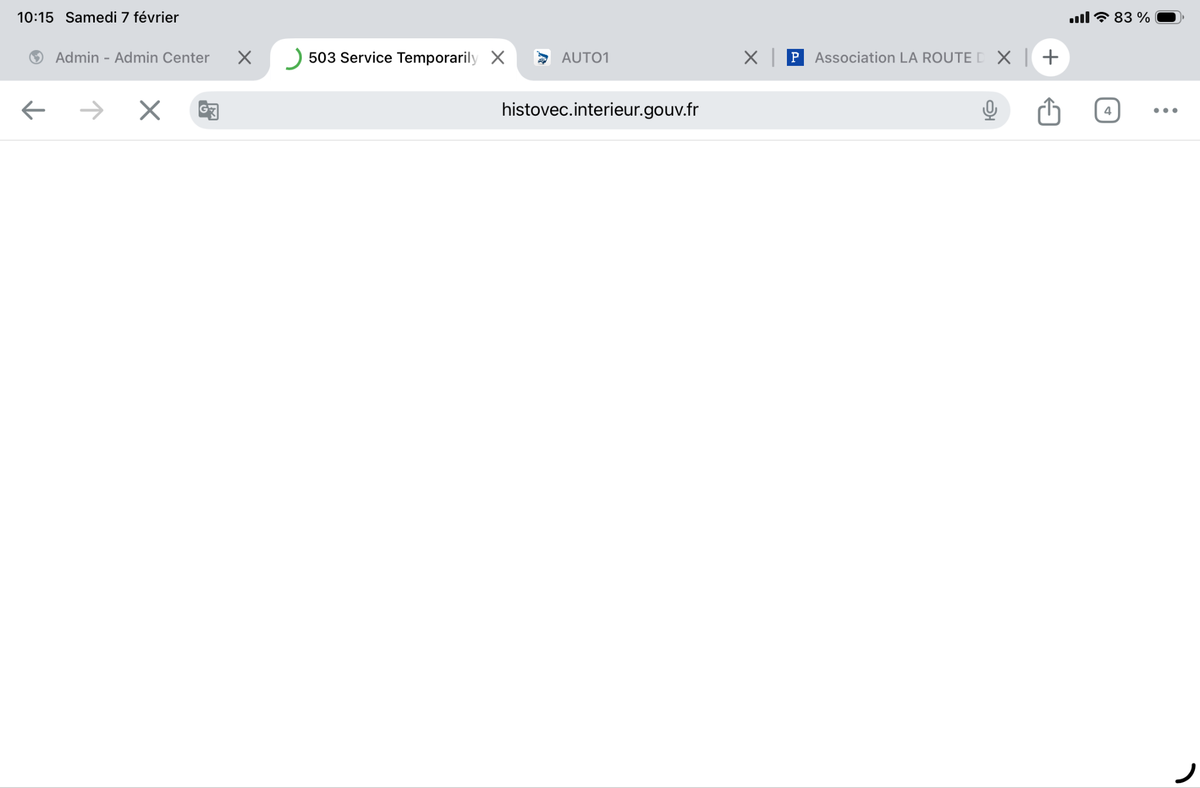Viewport: 1200px width, 788px height.
Task: Tap the 83 % battery percentage
Action: click(x=1132, y=17)
